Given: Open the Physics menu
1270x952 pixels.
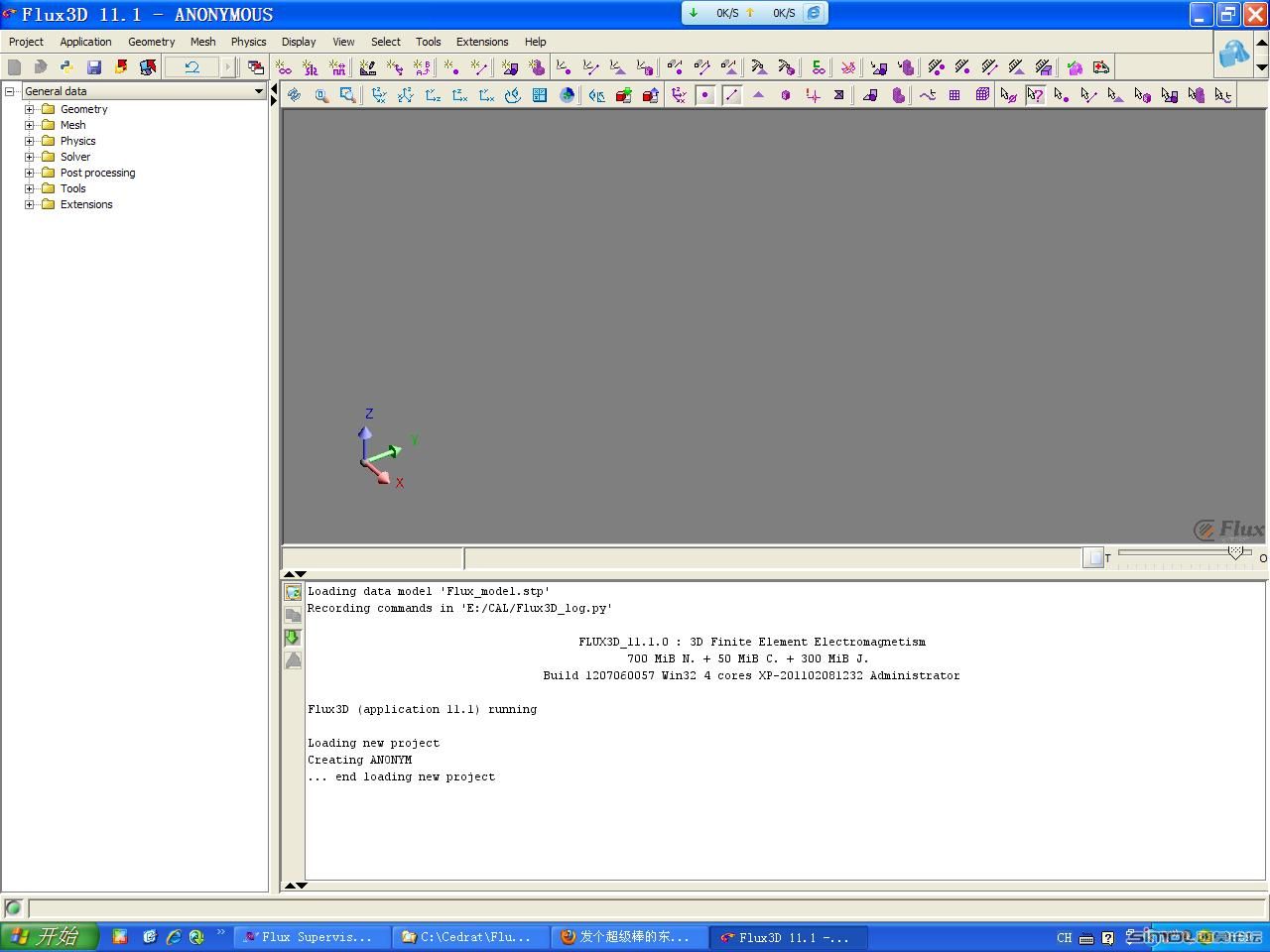Looking at the screenshot, I should 248,42.
